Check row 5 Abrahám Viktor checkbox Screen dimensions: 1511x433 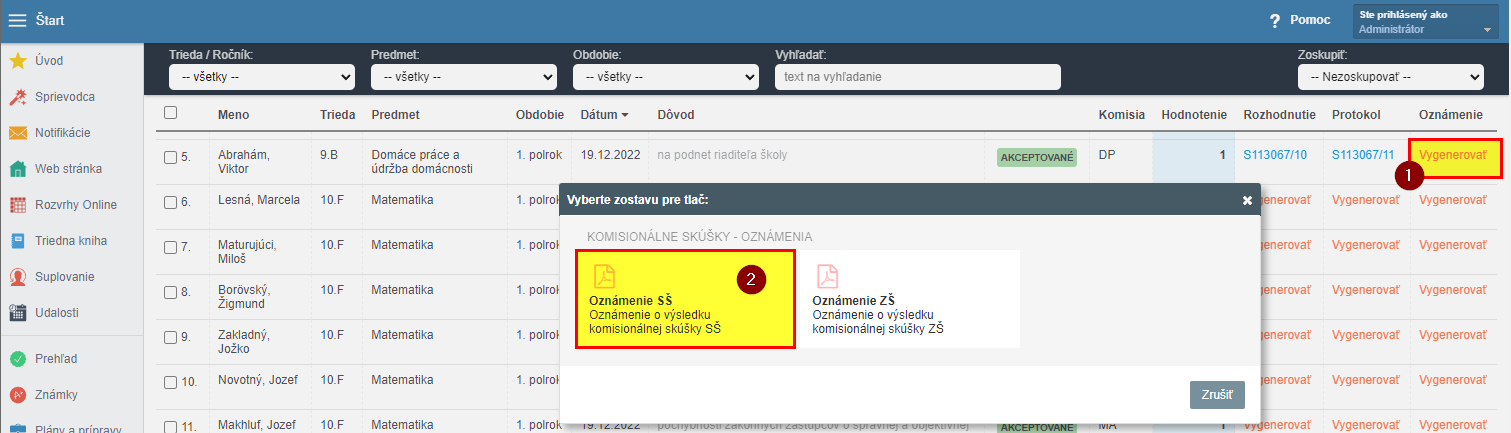tap(170, 157)
